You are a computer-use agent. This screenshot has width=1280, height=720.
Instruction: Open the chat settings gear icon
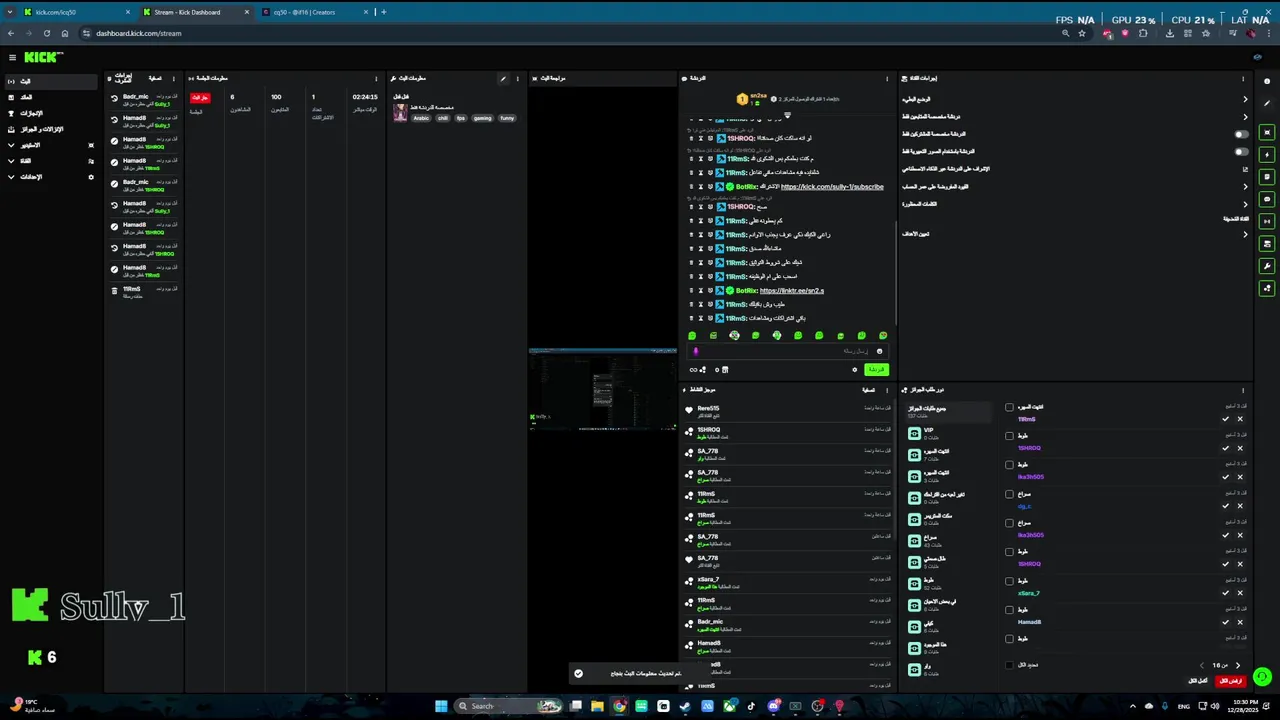click(x=855, y=370)
